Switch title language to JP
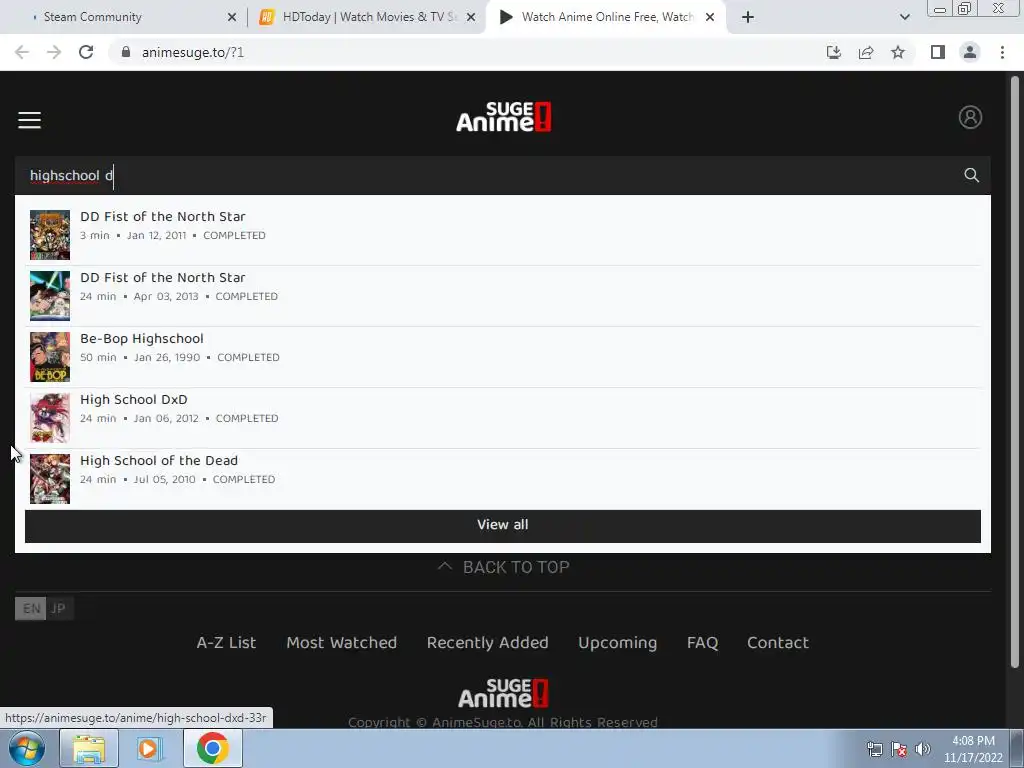 coord(59,609)
